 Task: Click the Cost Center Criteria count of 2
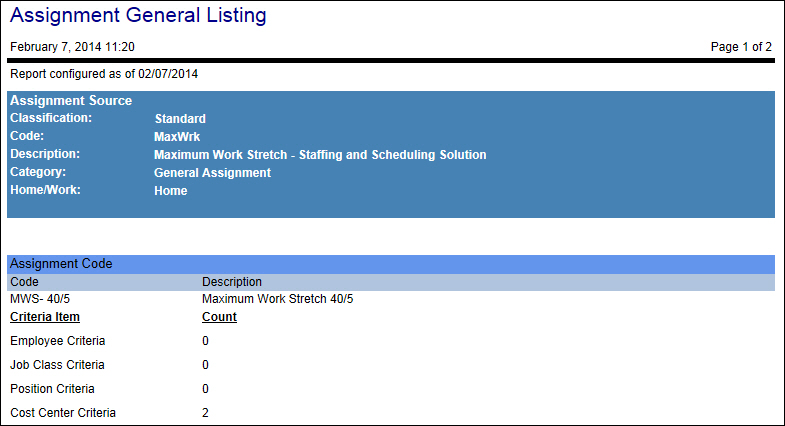pos(206,413)
